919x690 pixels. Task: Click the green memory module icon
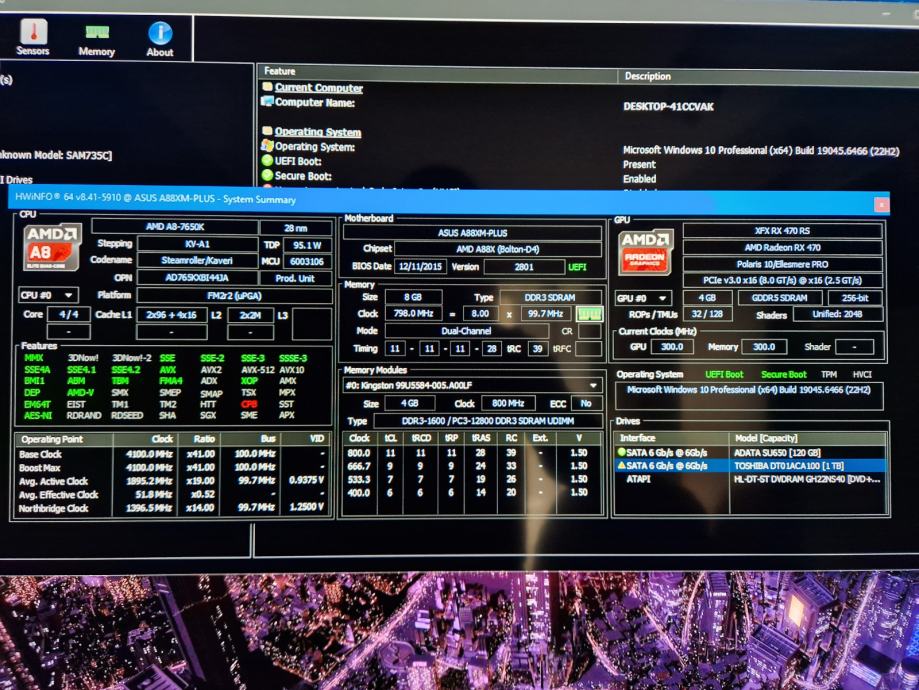[589, 314]
